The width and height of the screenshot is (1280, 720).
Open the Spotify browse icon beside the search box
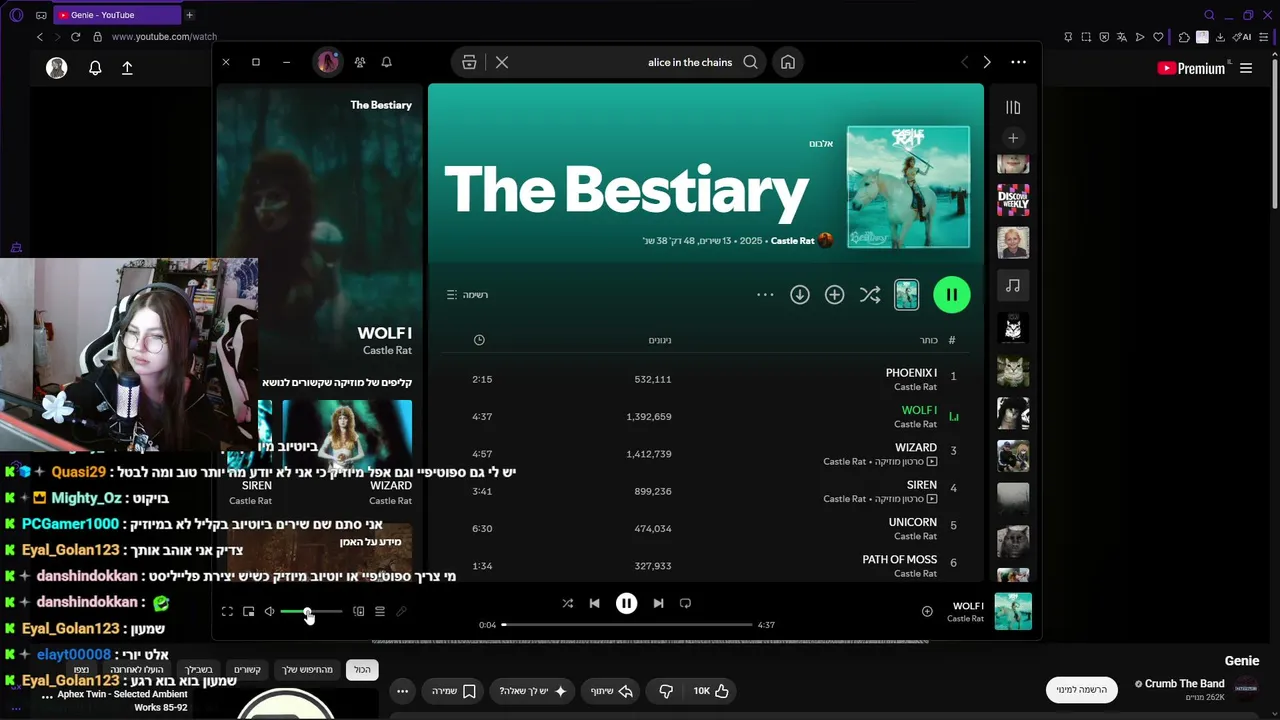[x=469, y=62]
